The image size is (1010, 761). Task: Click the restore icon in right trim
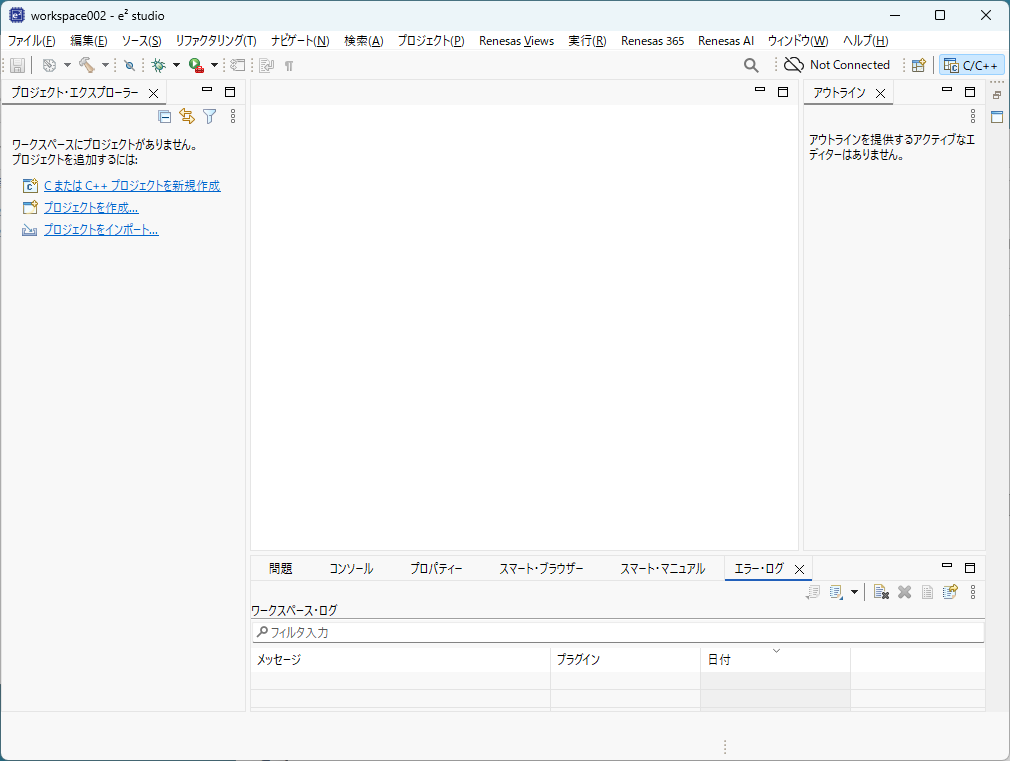tap(997, 95)
